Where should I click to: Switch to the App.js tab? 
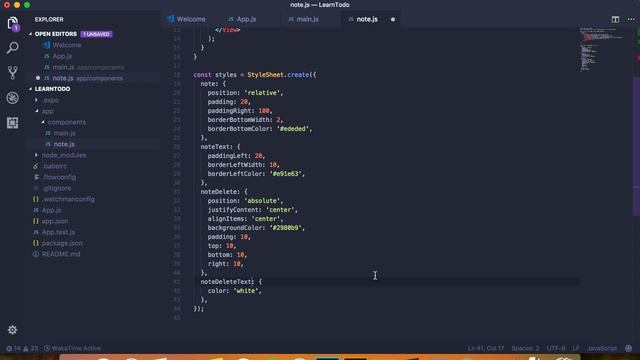[x=242, y=19]
